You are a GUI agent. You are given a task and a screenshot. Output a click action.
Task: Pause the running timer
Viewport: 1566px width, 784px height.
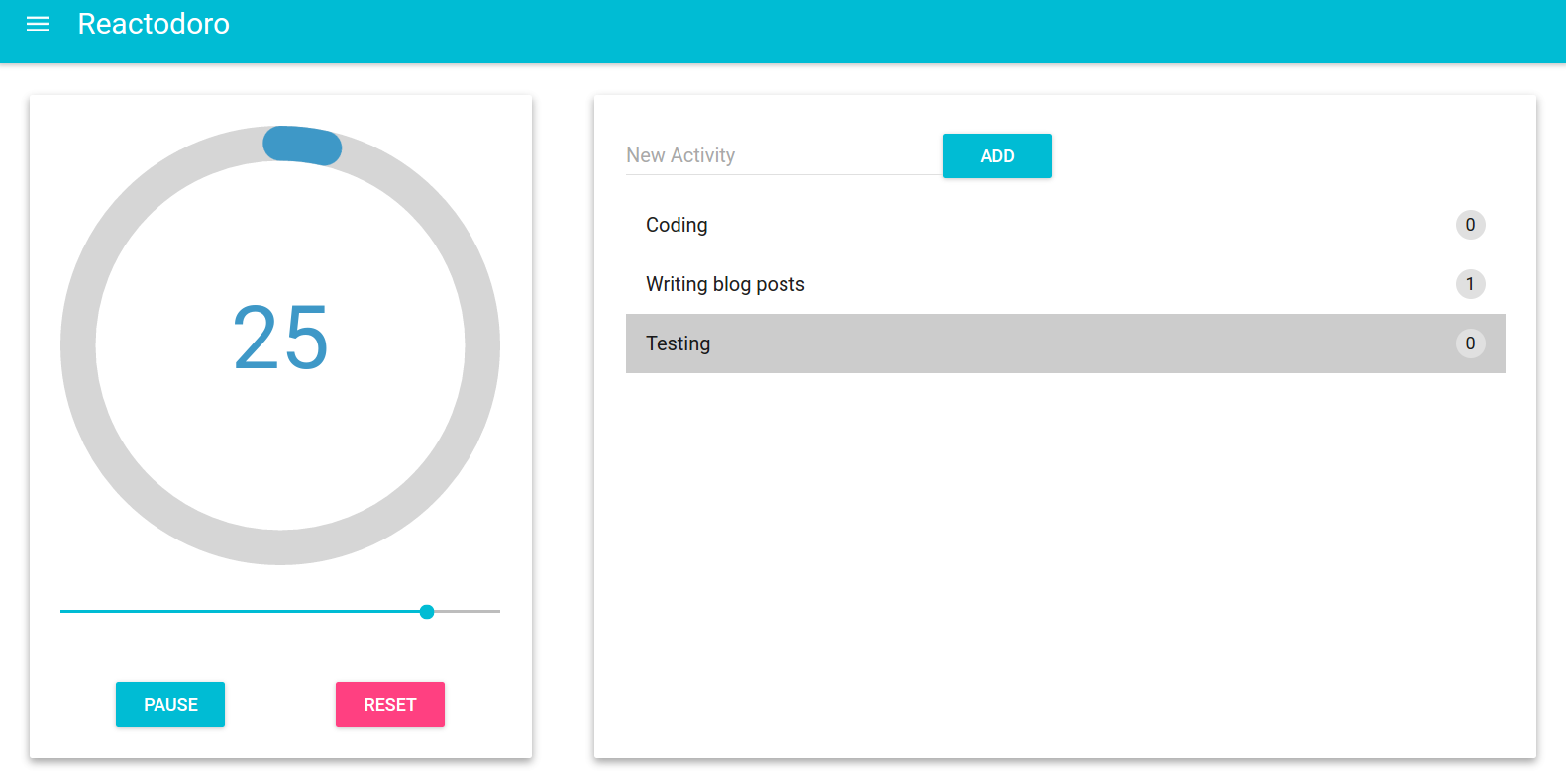(x=170, y=704)
